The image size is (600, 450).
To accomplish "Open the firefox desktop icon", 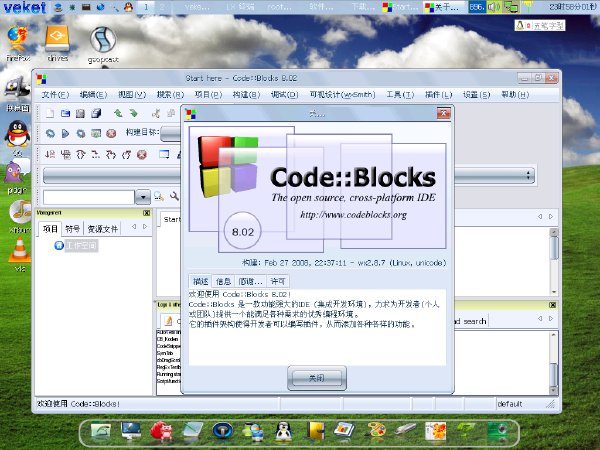I will pos(18,42).
